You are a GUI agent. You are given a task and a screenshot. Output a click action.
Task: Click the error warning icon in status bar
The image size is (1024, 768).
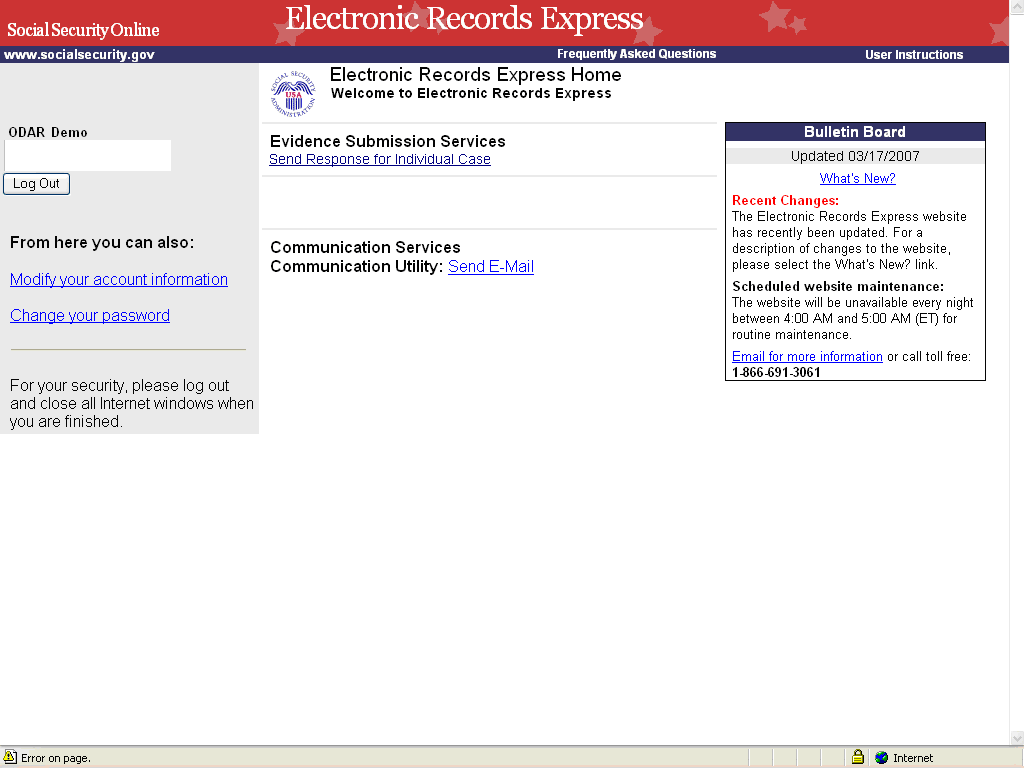[x=9, y=757]
